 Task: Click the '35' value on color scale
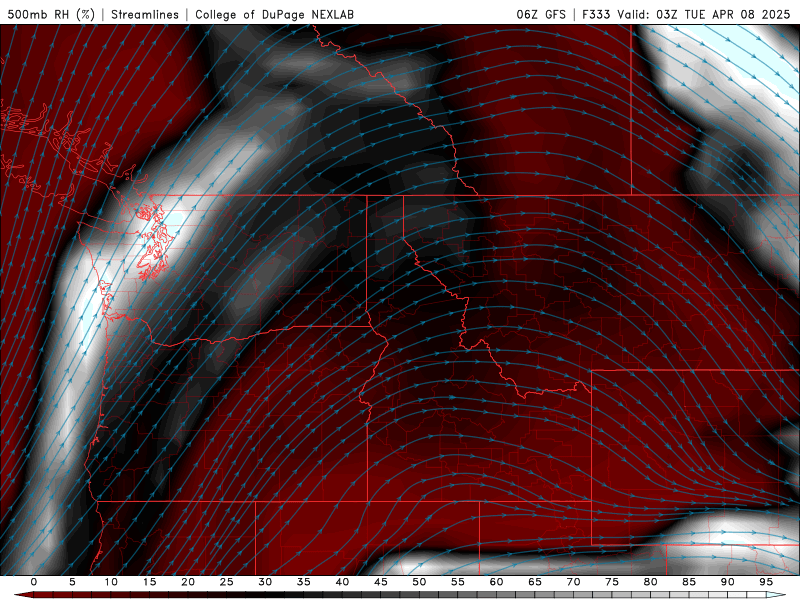pyautogui.click(x=304, y=582)
